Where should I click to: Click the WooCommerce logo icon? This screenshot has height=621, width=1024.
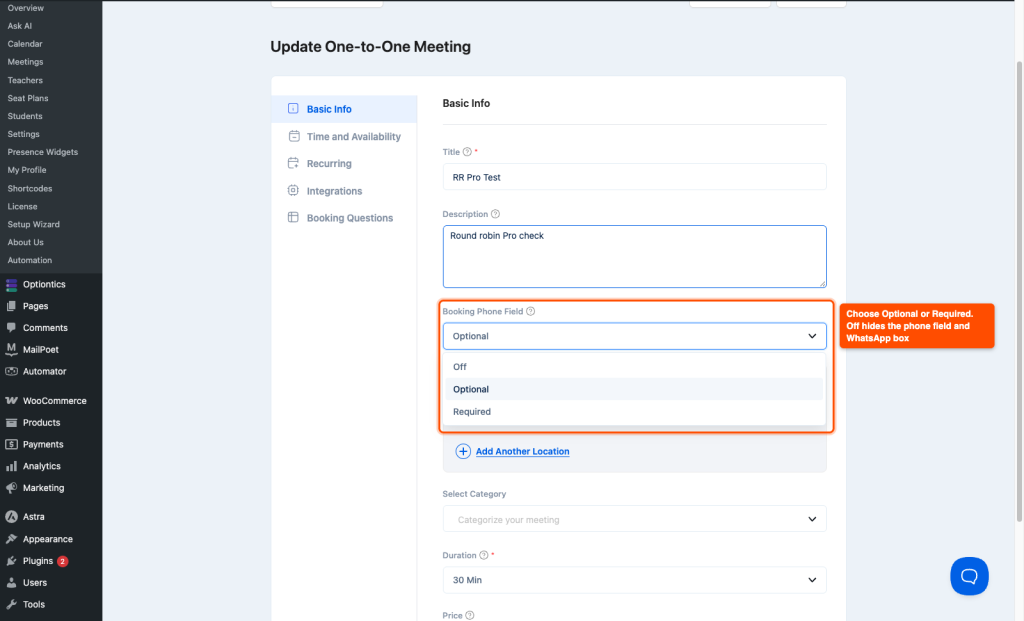11,400
